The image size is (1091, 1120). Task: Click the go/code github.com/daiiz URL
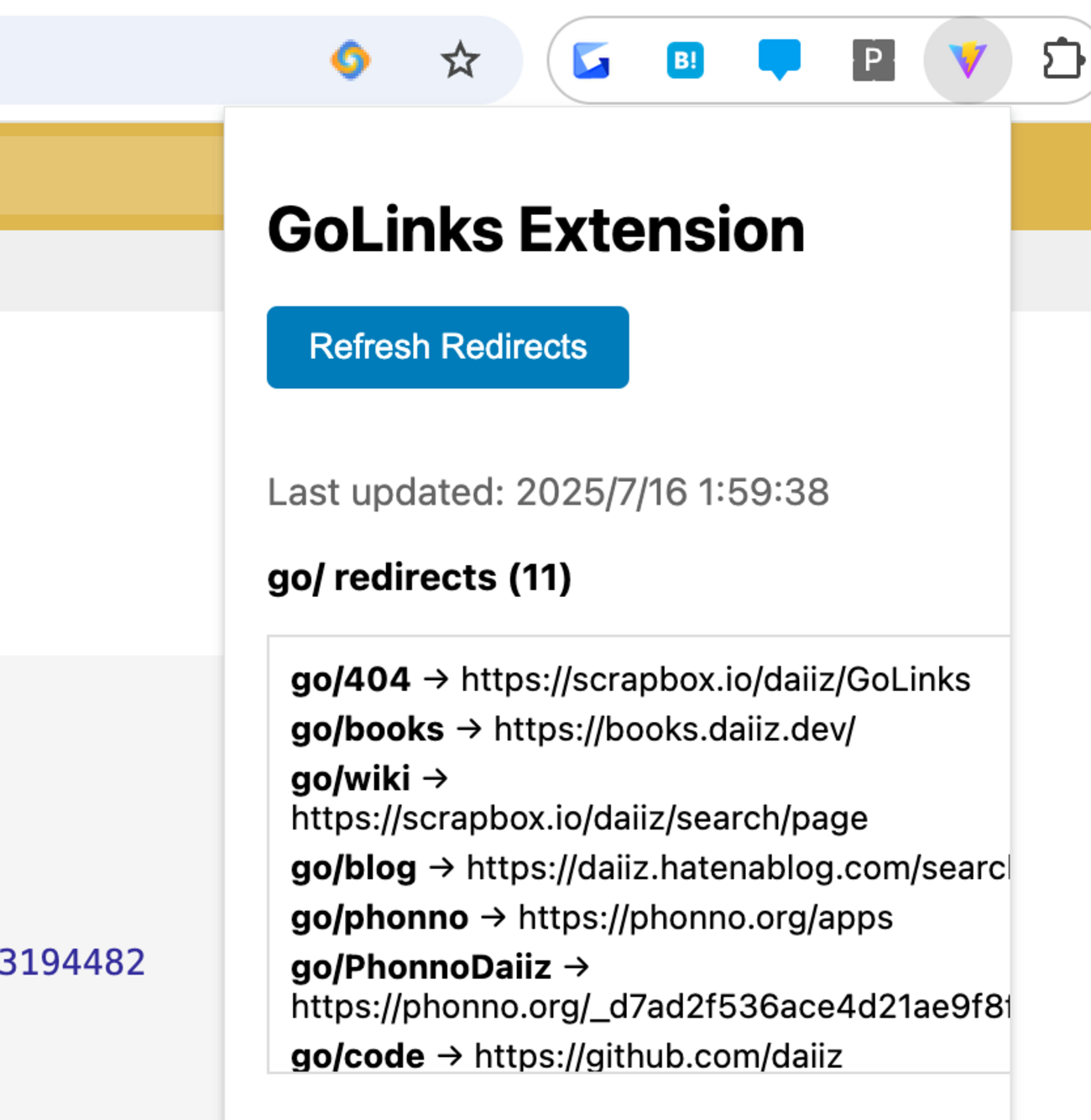pyautogui.click(x=657, y=1055)
